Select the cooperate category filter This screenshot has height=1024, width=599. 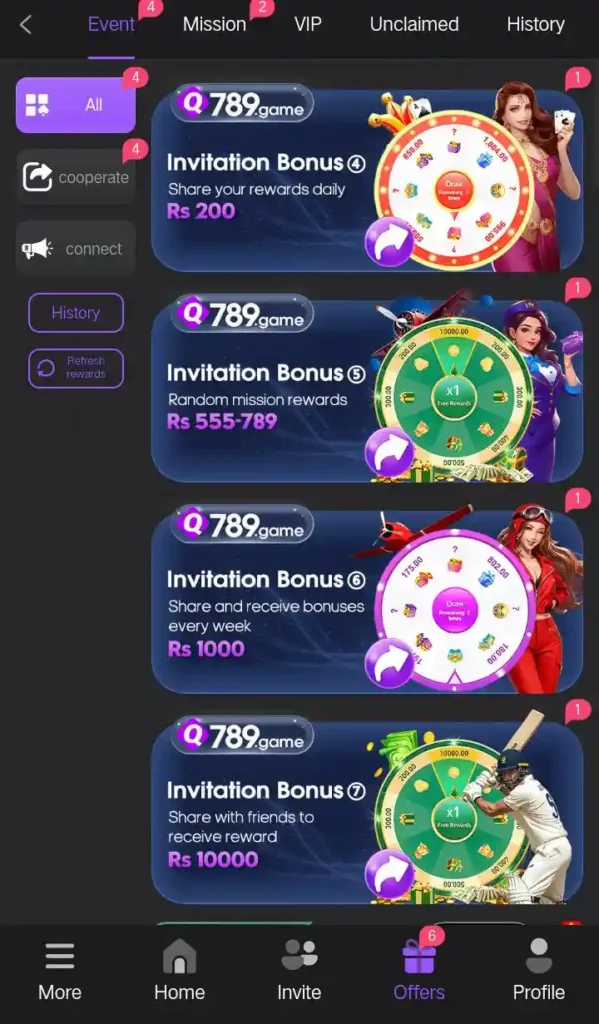click(x=76, y=177)
